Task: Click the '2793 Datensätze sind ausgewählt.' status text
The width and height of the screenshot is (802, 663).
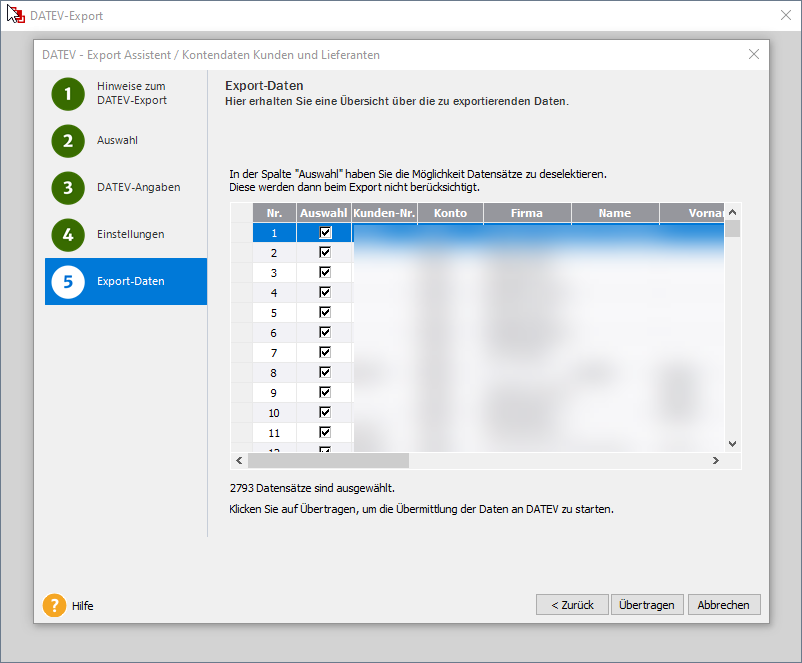Action: 312,488
